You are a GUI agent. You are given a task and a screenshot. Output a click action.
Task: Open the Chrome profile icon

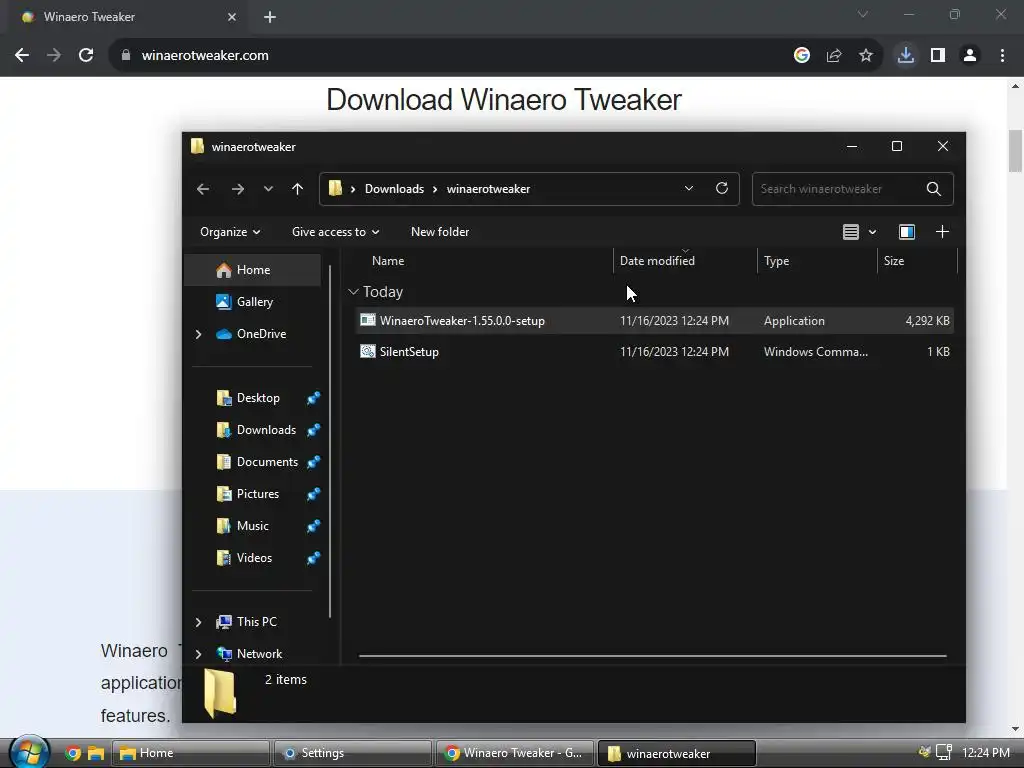[x=970, y=56]
